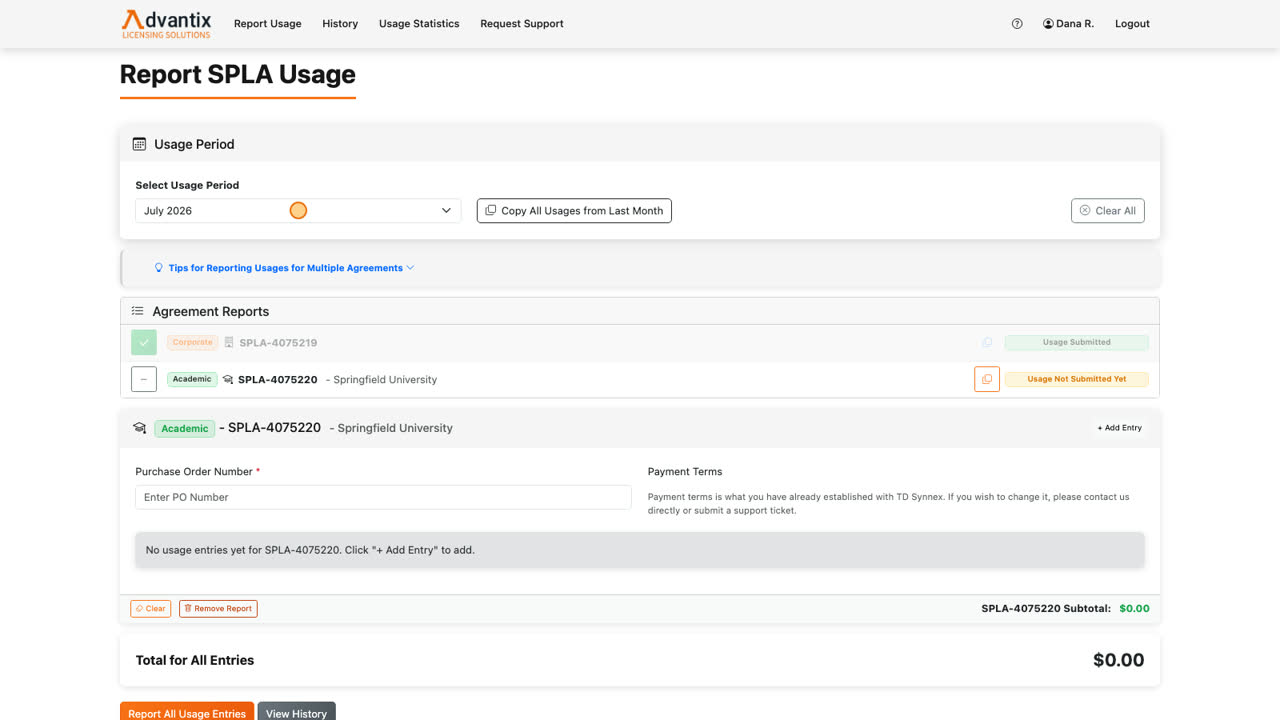This screenshot has height=720, width=1280.
Task: Click the building icon beside SPLA-4075219
Action: (x=229, y=342)
